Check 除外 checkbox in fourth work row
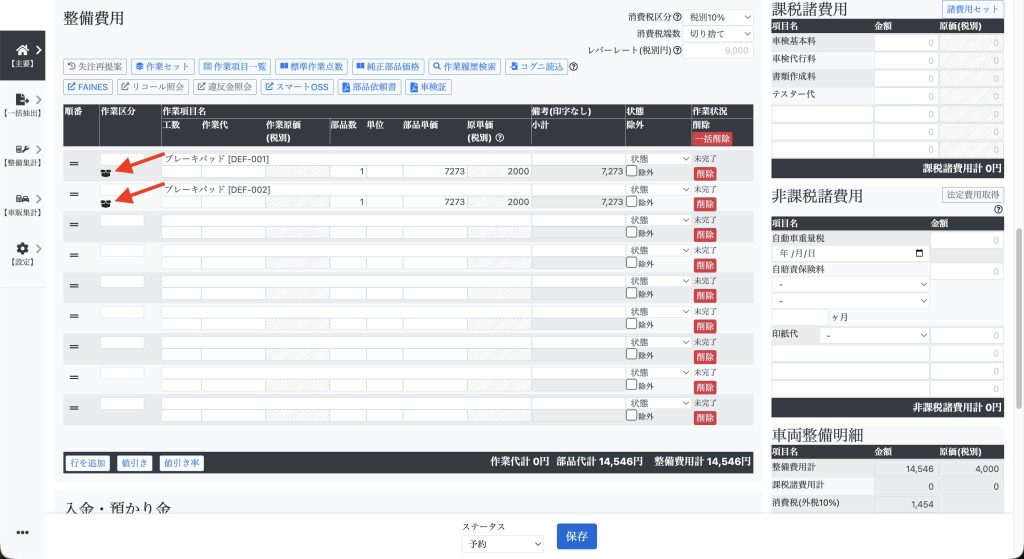The height and width of the screenshot is (559, 1024). point(632,263)
